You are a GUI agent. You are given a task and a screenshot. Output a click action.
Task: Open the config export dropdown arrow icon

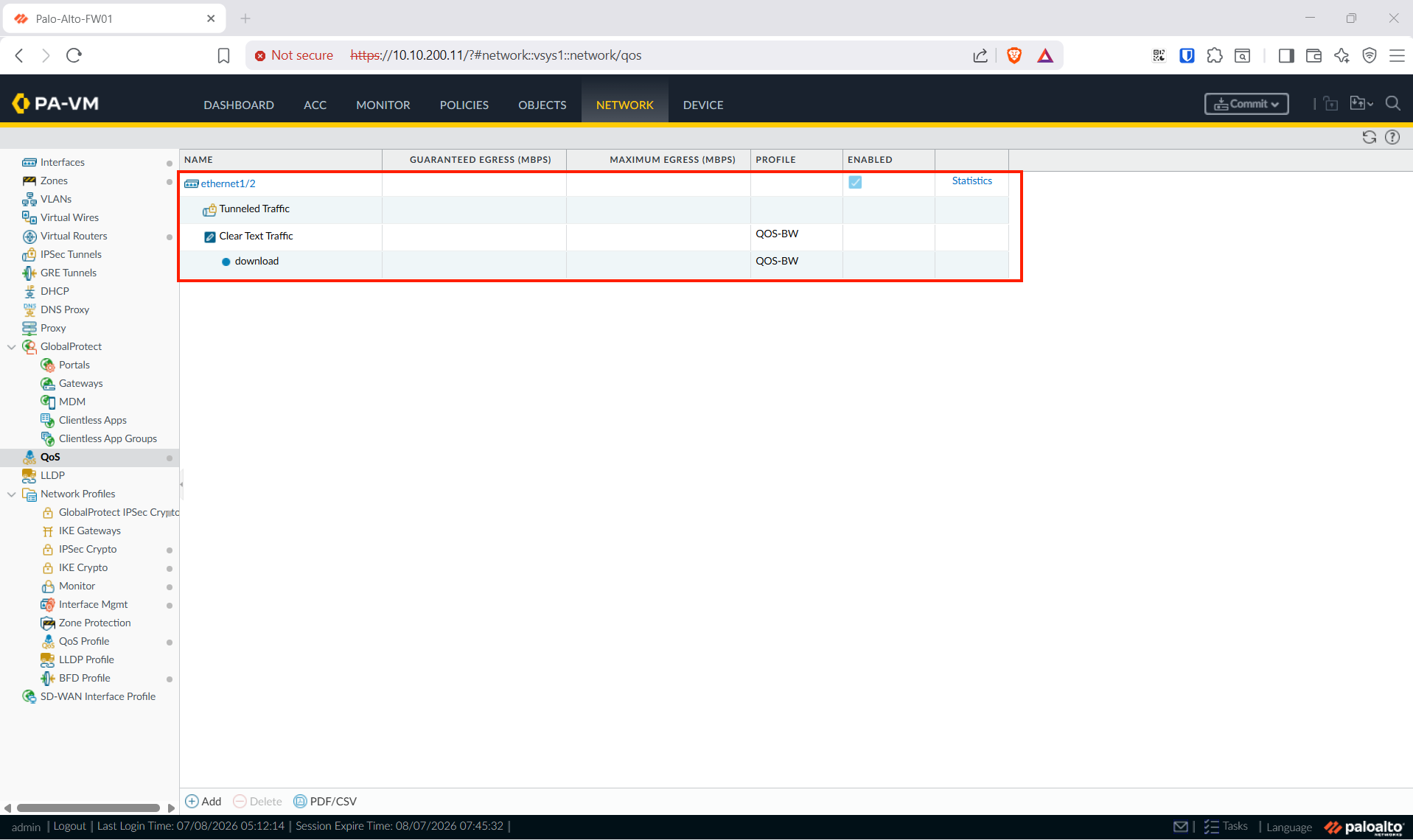point(1361,104)
